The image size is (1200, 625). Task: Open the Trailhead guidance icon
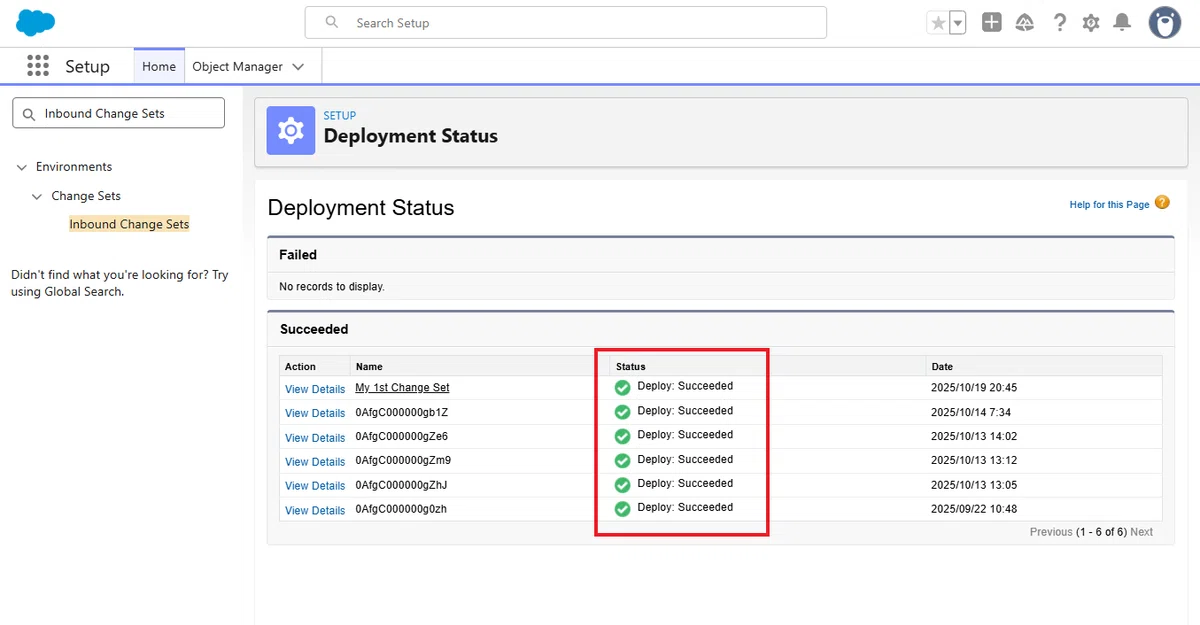(1025, 22)
